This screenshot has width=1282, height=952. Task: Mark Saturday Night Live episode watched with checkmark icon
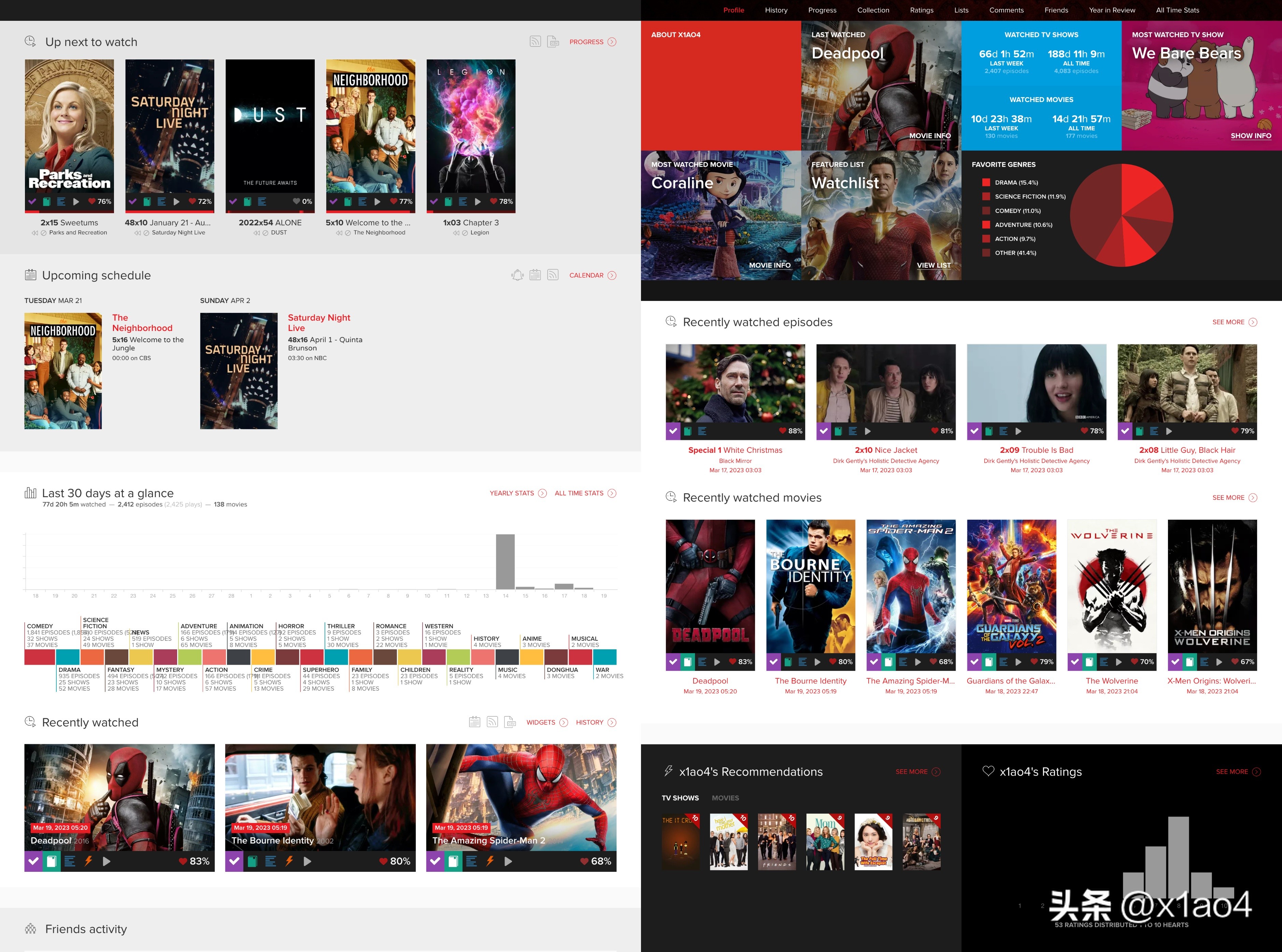tap(133, 202)
